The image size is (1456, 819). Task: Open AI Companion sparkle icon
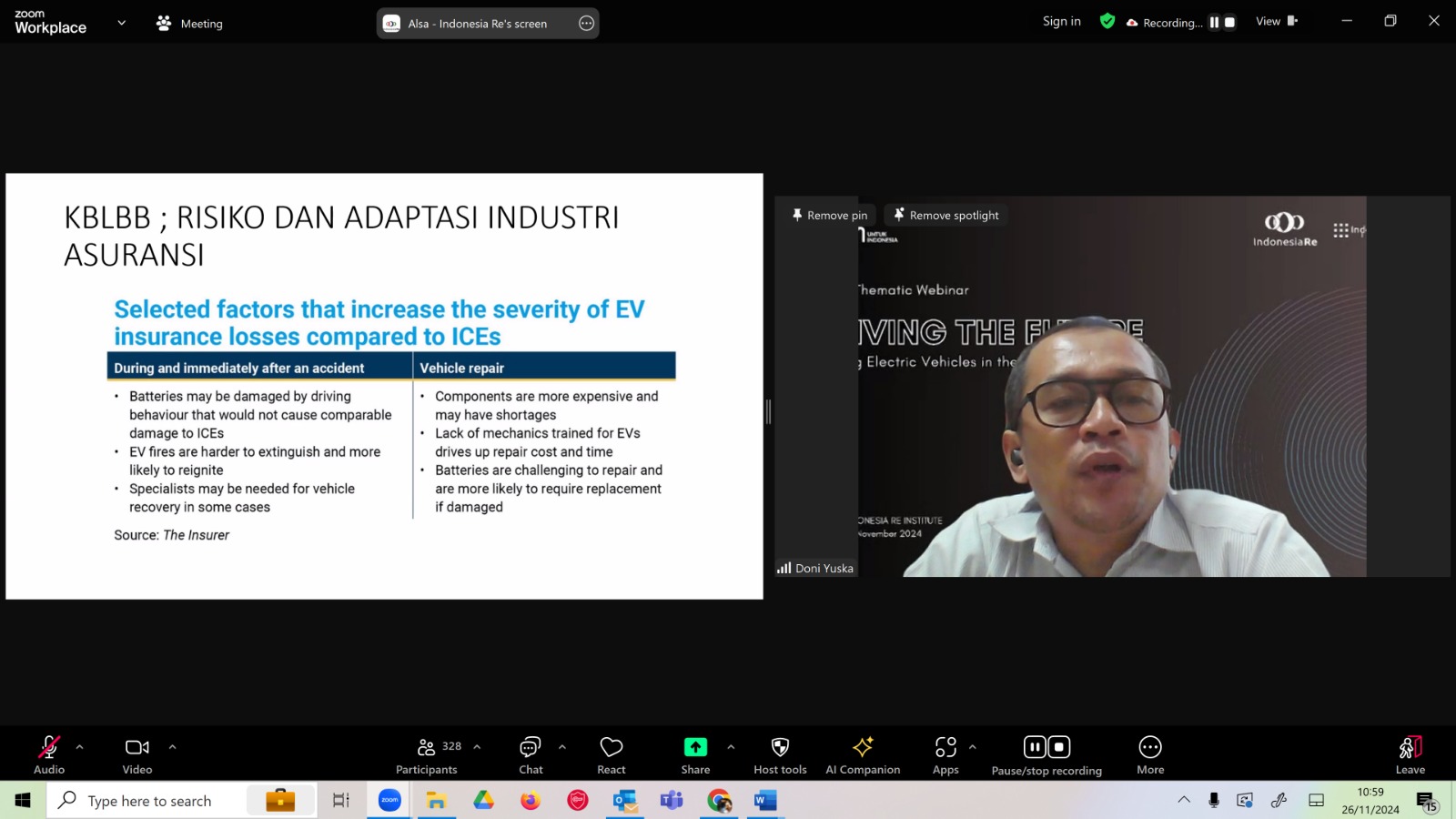[x=863, y=747]
